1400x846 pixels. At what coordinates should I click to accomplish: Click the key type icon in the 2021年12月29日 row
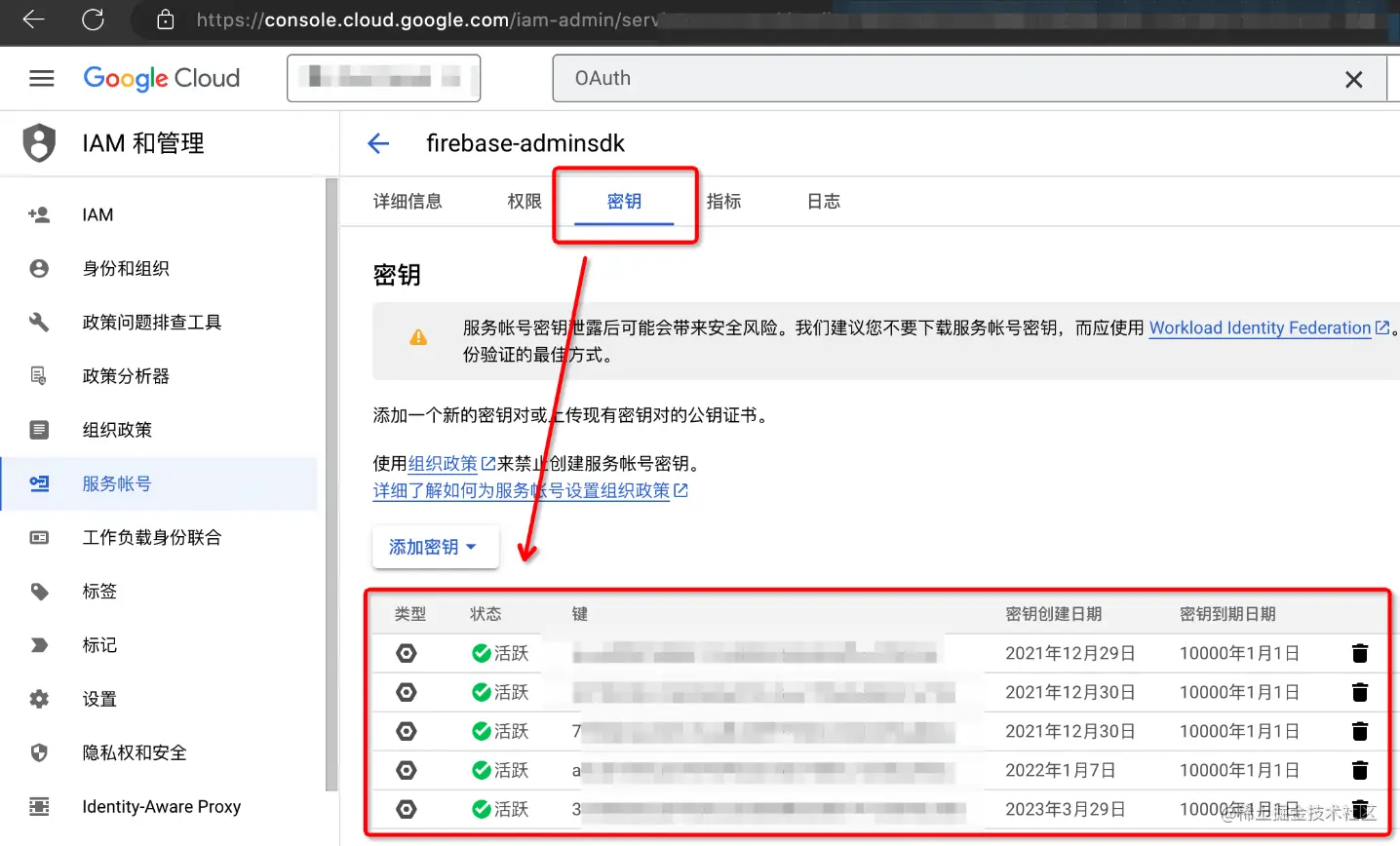click(407, 653)
